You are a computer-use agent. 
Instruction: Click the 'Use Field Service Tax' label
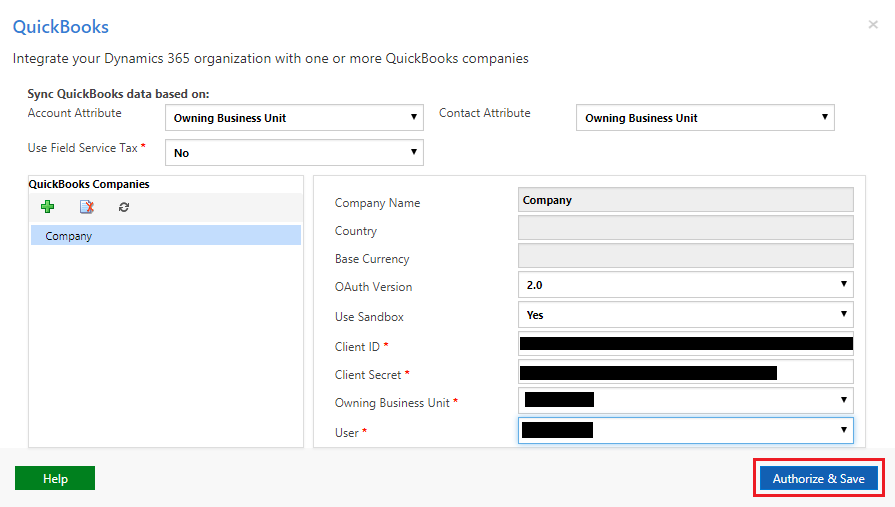click(83, 148)
